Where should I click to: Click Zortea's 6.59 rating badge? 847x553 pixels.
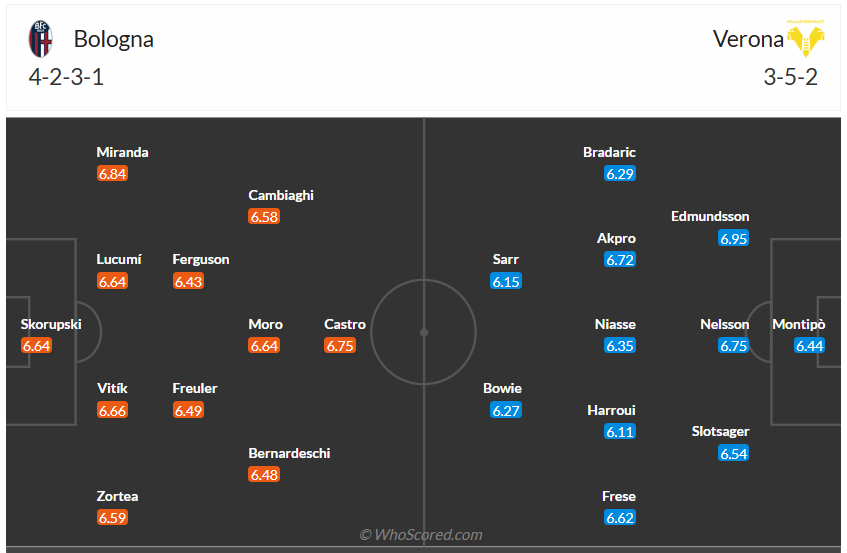click(x=112, y=518)
